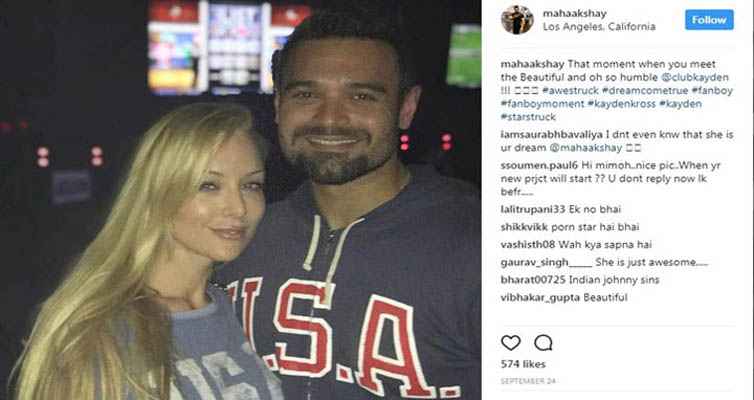Image resolution: width=754 pixels, height=400 pixels.
Task: Open the @clubkayden mention
Action: [x=695, y=77]
